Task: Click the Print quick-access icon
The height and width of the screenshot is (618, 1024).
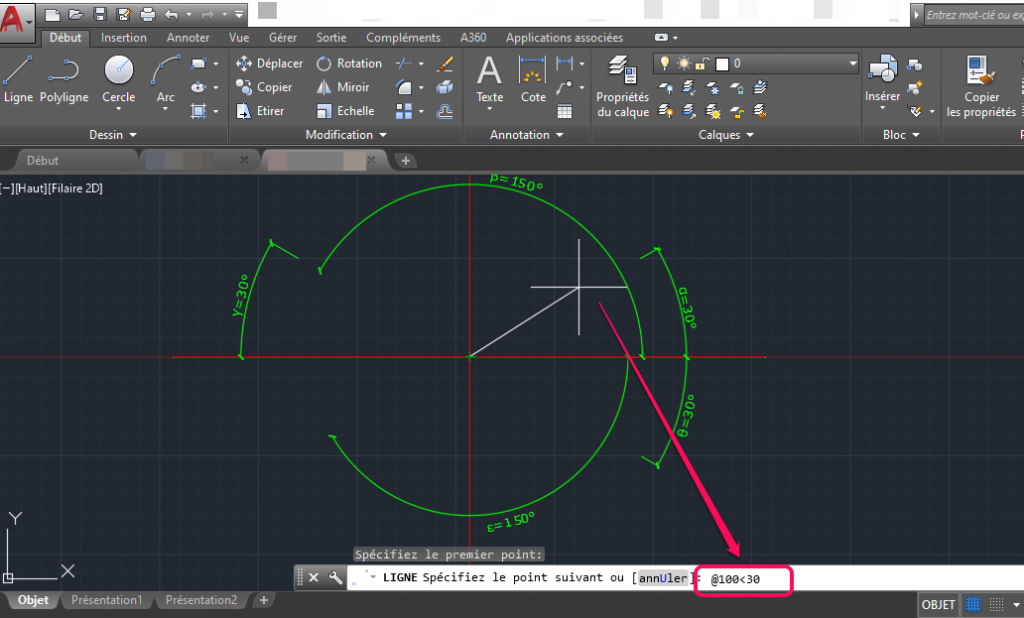Action: click(x=148, y=14)
